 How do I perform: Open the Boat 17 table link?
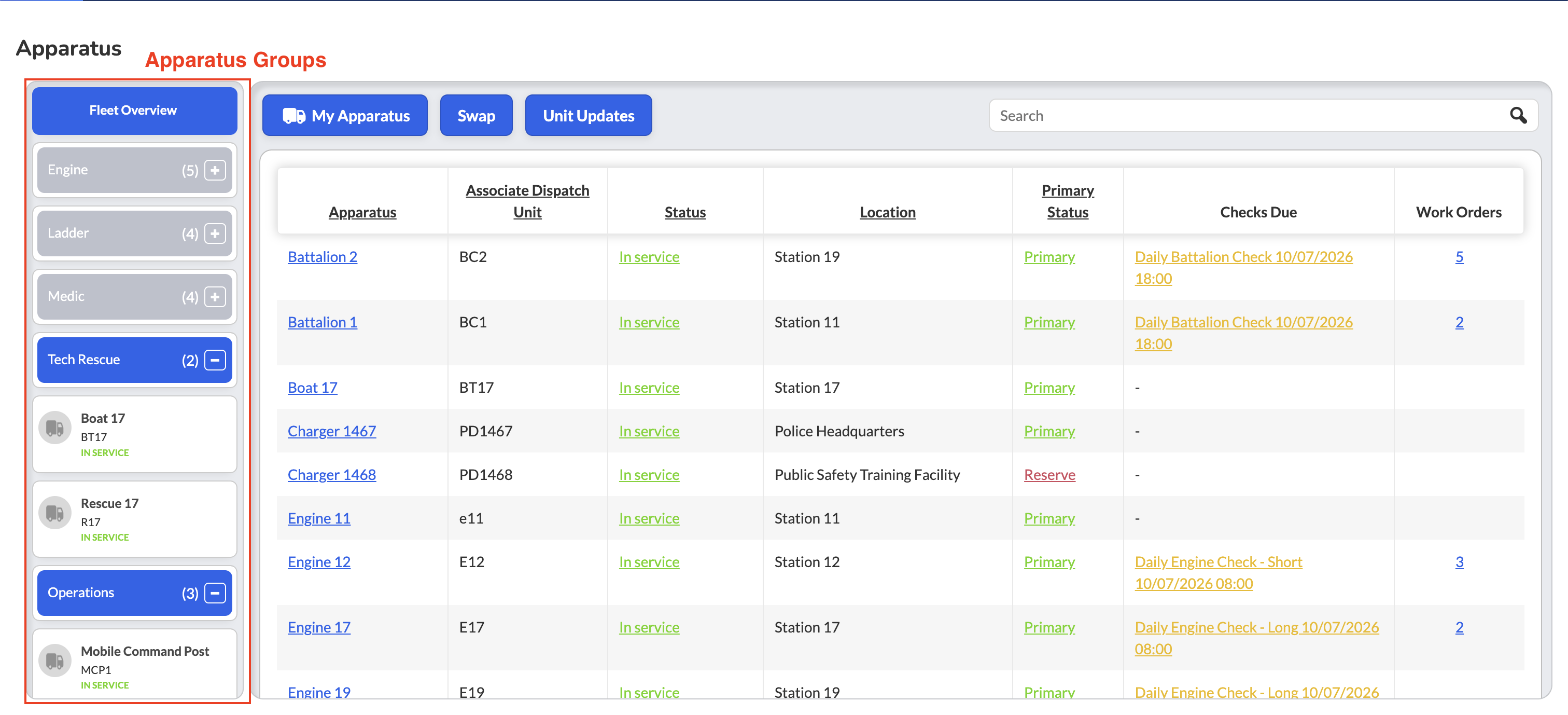point(312,388)
